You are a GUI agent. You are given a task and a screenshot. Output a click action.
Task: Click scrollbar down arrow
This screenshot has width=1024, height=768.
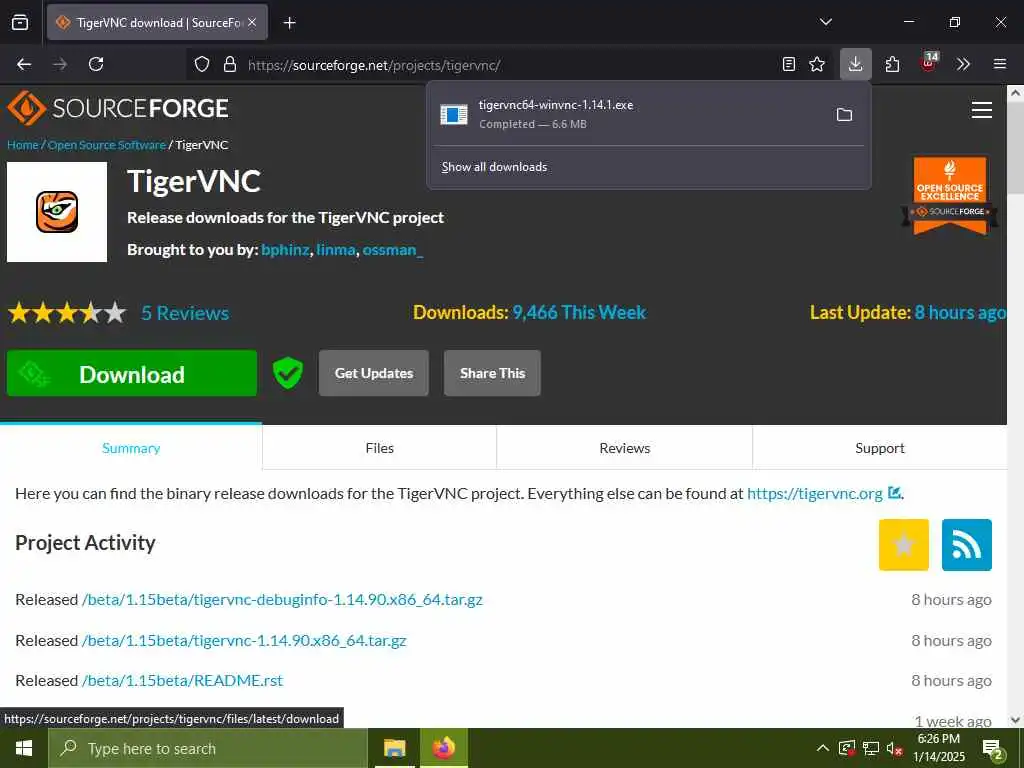click(x=1015, y=720)
